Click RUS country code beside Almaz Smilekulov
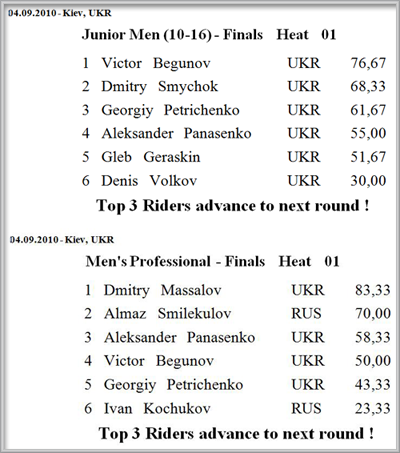The image size is (400, 453). [x=306, y=314]
